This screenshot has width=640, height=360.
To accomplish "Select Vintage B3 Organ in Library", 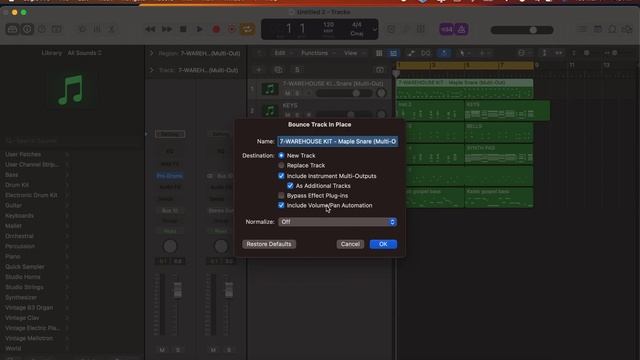I will [x=29, y=307].
